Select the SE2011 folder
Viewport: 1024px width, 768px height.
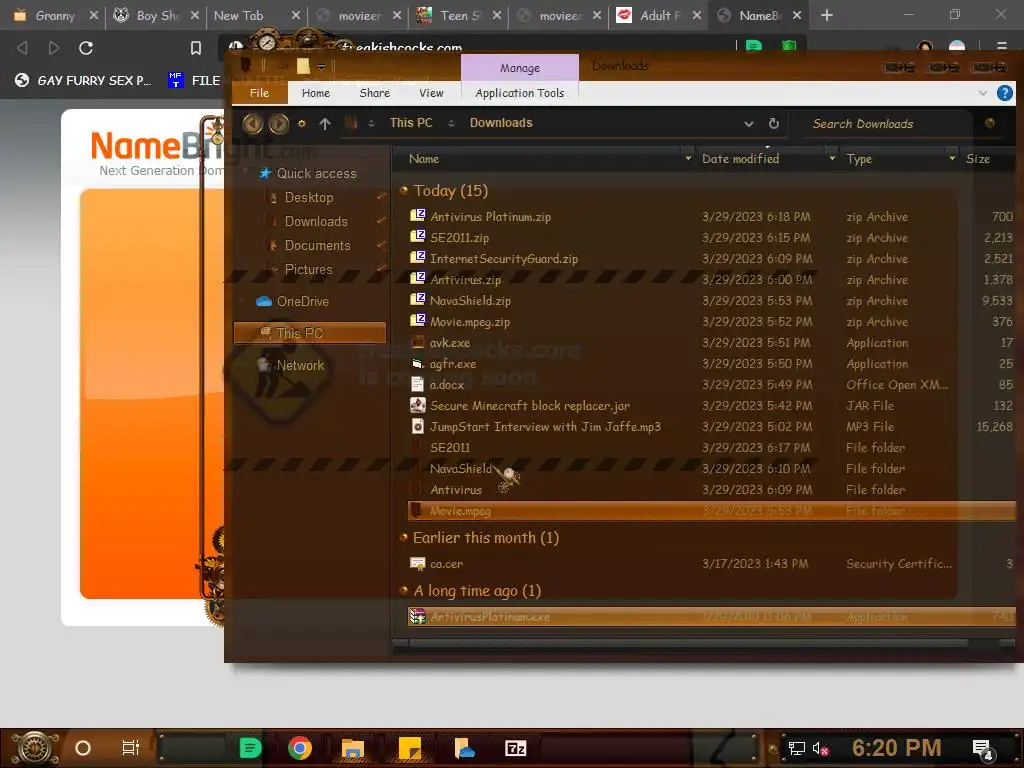(x=449, y=447)
